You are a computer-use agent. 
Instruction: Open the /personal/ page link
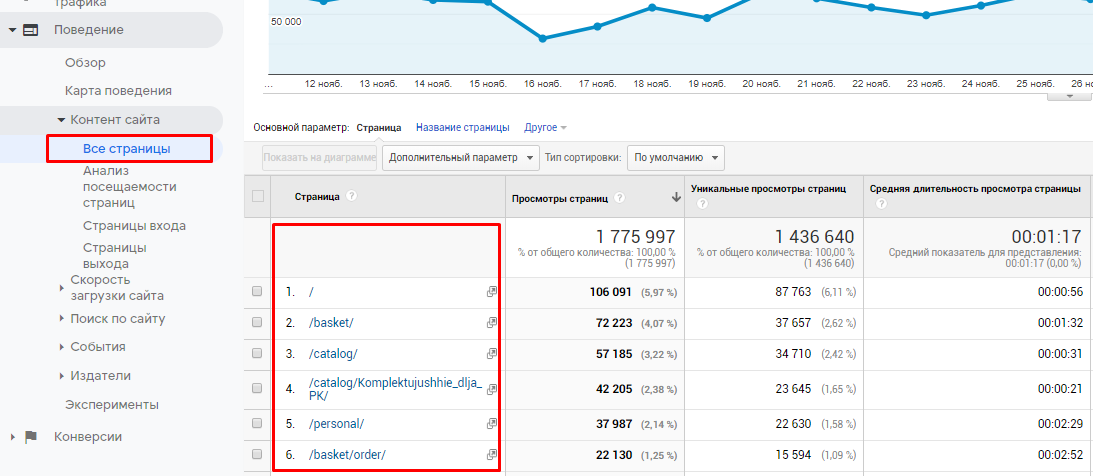337,423
